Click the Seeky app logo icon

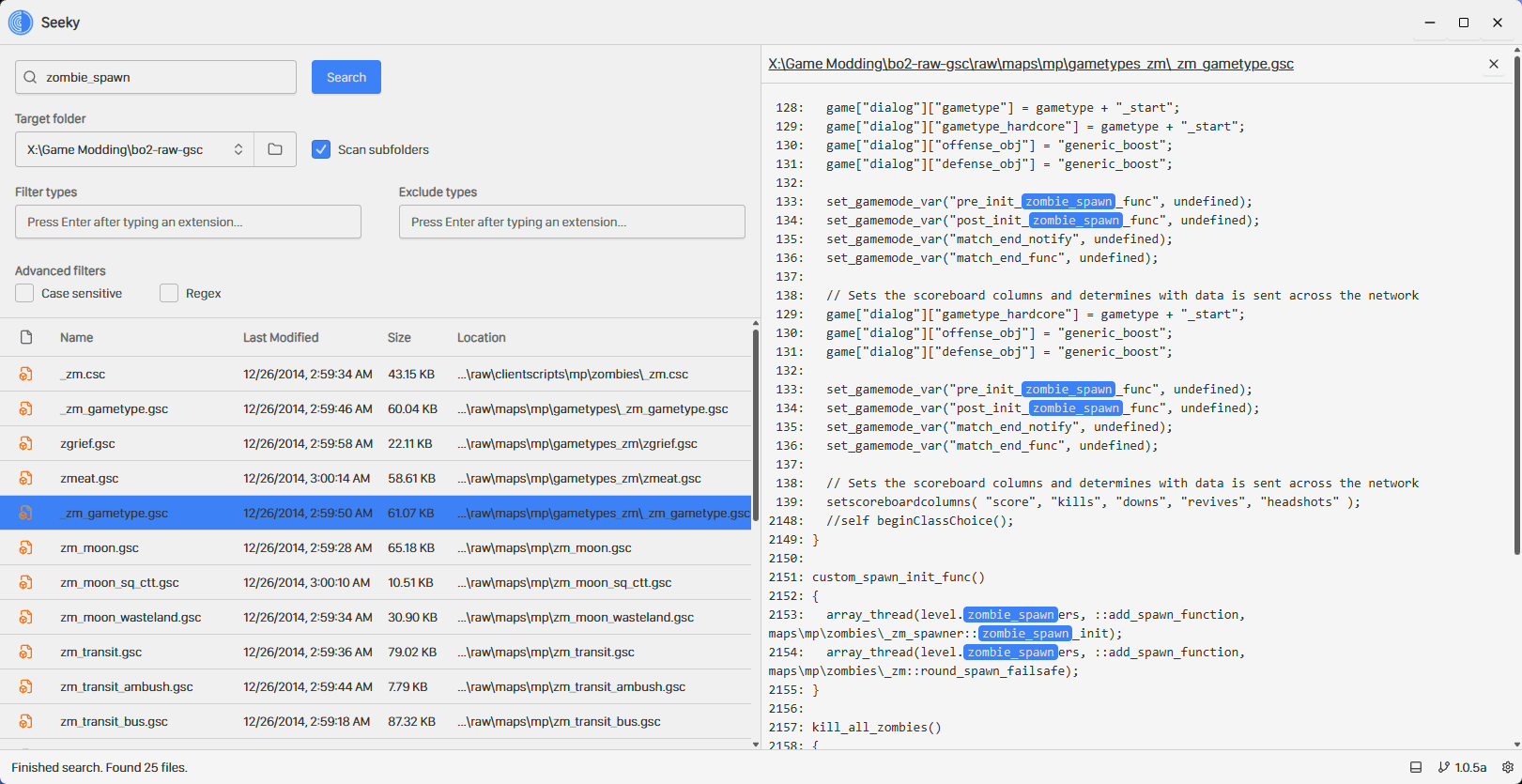point(21,23)
